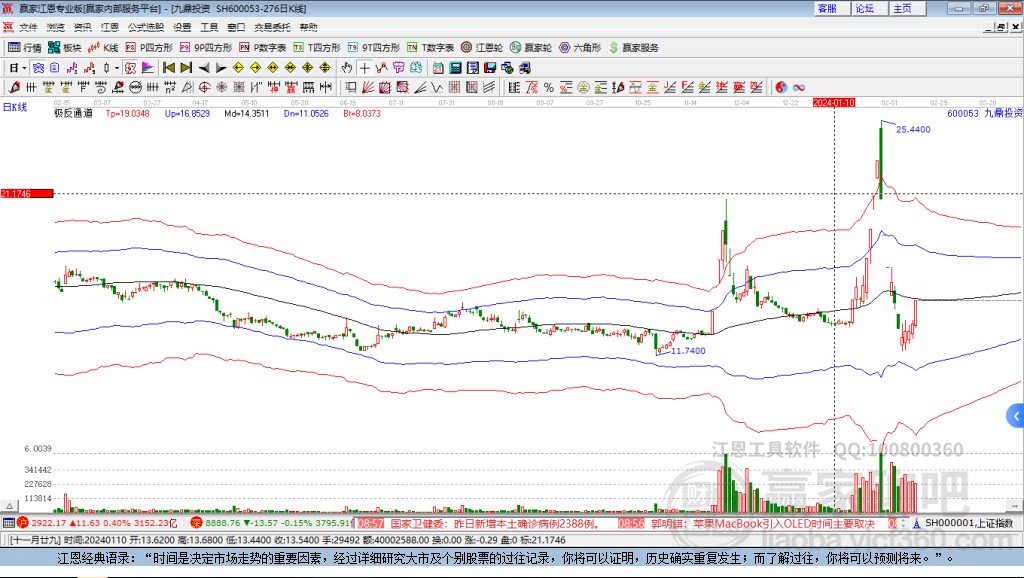Click the calculator icon in toolbar
This screenshot has width=1024, height=578.
tap(455, 68)
